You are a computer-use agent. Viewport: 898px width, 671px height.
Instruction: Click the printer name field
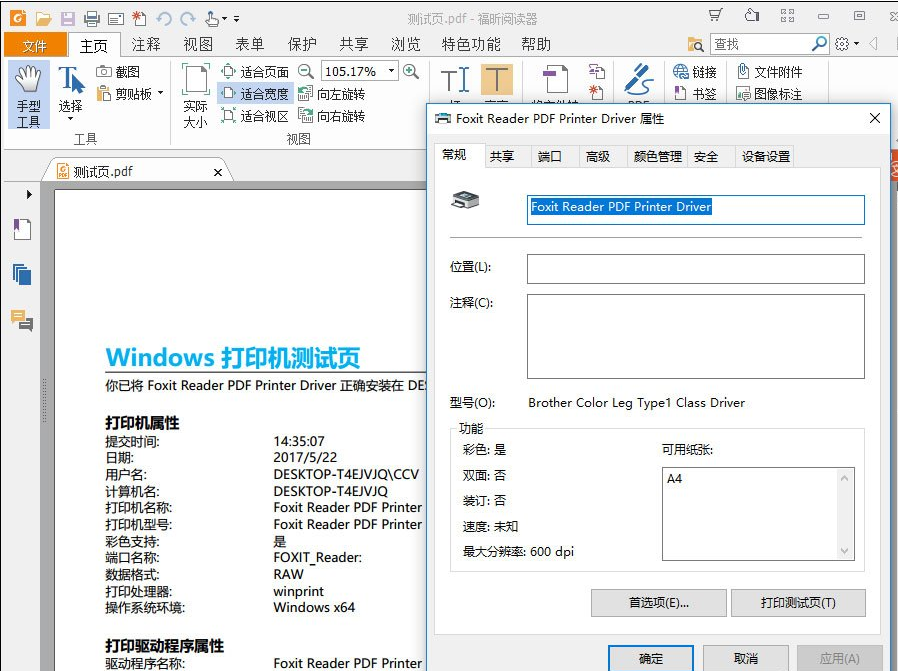click(x=695, y=210)
